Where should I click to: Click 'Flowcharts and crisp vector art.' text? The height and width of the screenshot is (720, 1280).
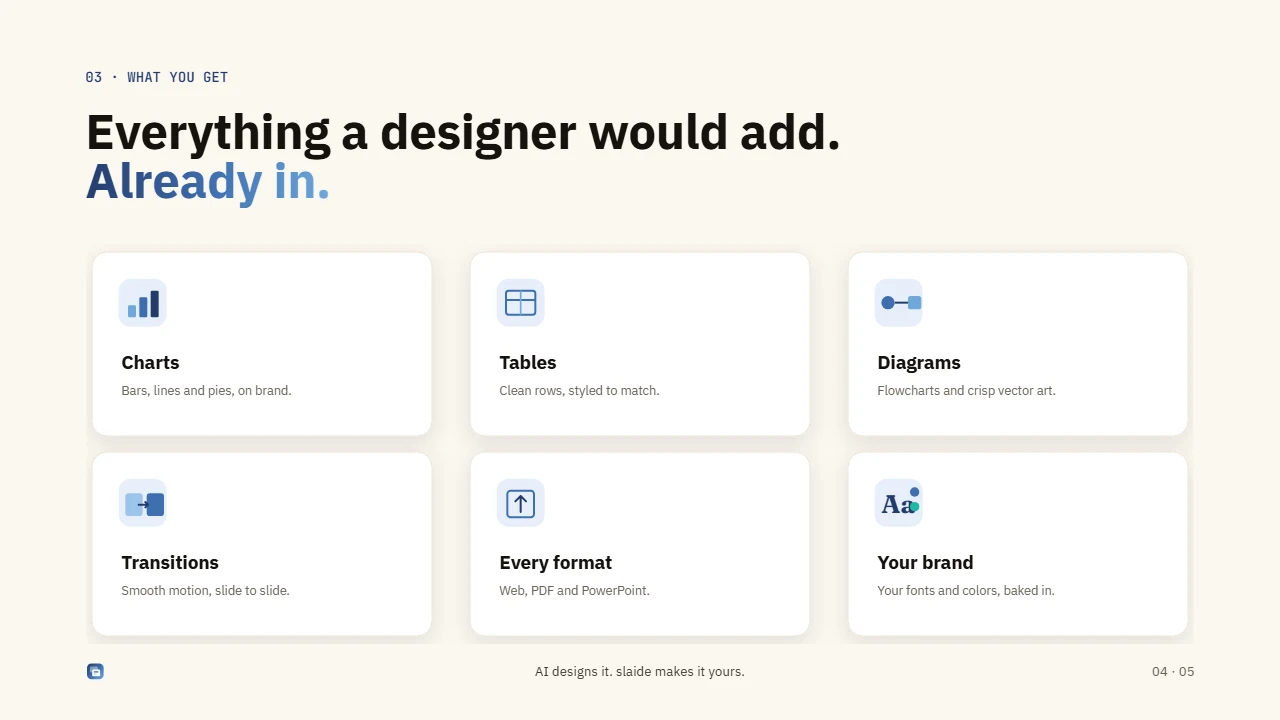[x=966, y=390]
